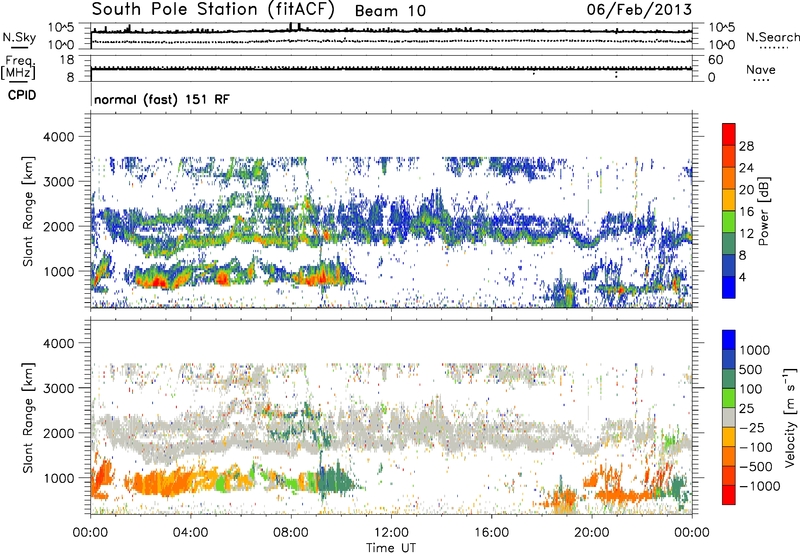Screen dimensions: 800x554
Task: Select the 12:00 time tick label
Action: (391, 533)
